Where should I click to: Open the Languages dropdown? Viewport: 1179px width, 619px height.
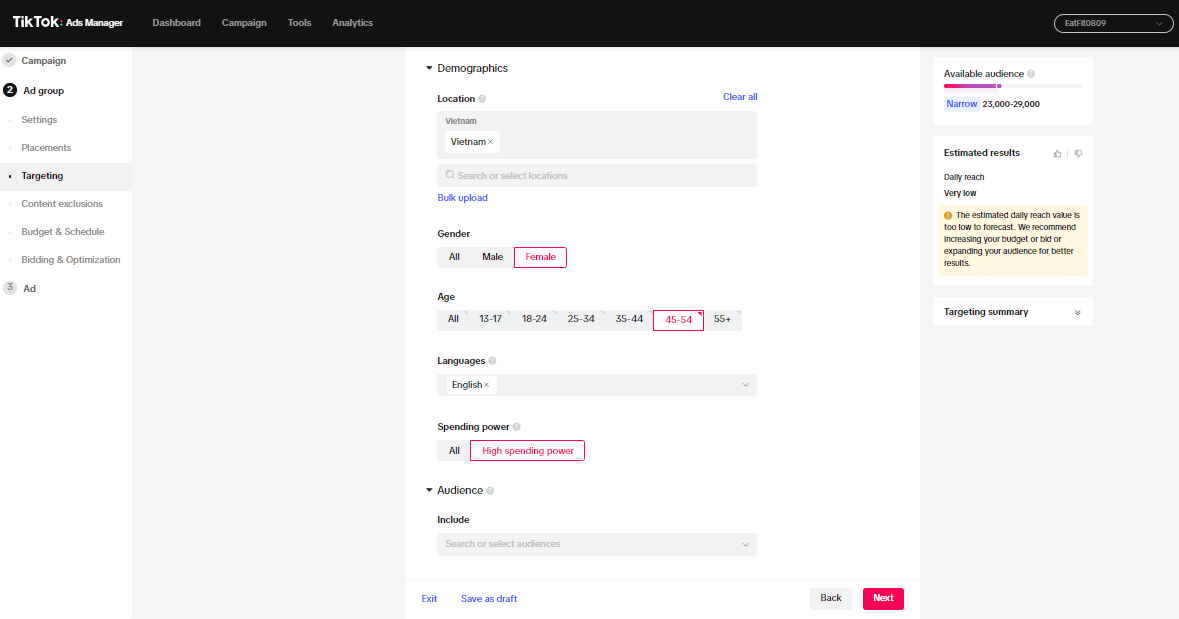click(597, 385)
